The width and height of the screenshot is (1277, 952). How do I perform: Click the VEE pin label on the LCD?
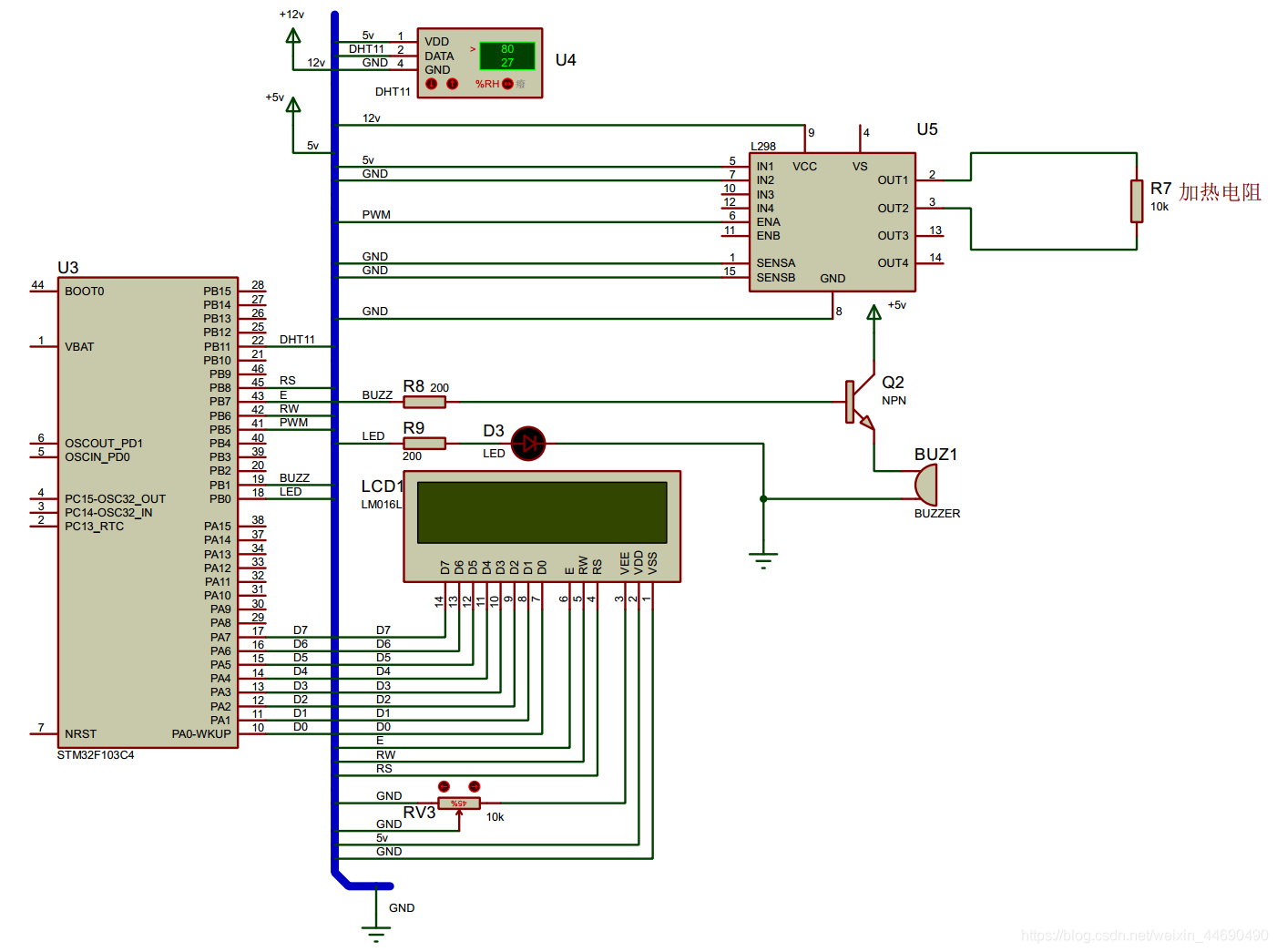point(625,563)
